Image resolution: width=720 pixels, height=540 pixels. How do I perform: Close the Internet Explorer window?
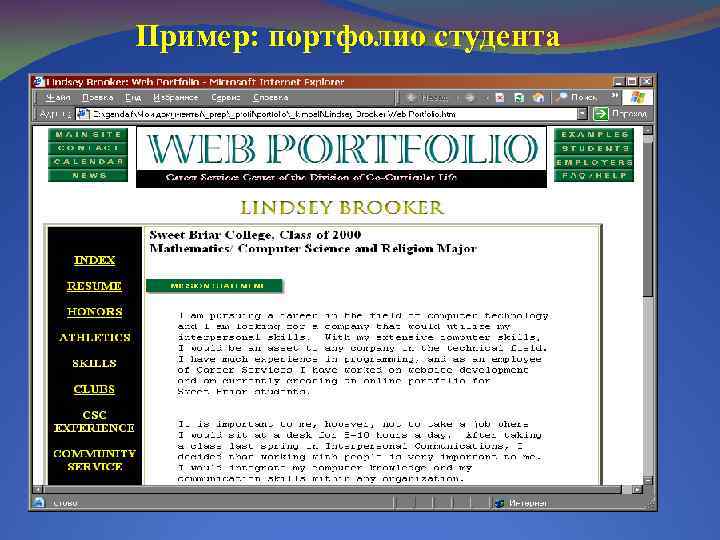[x=647, y=82]
